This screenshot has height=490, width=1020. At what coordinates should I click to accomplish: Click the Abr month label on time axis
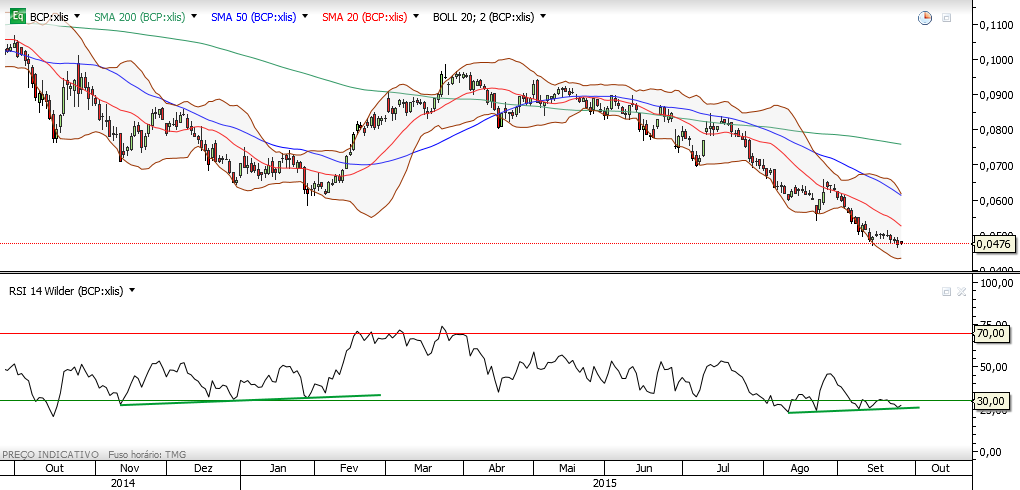click(x=497, y=469)
